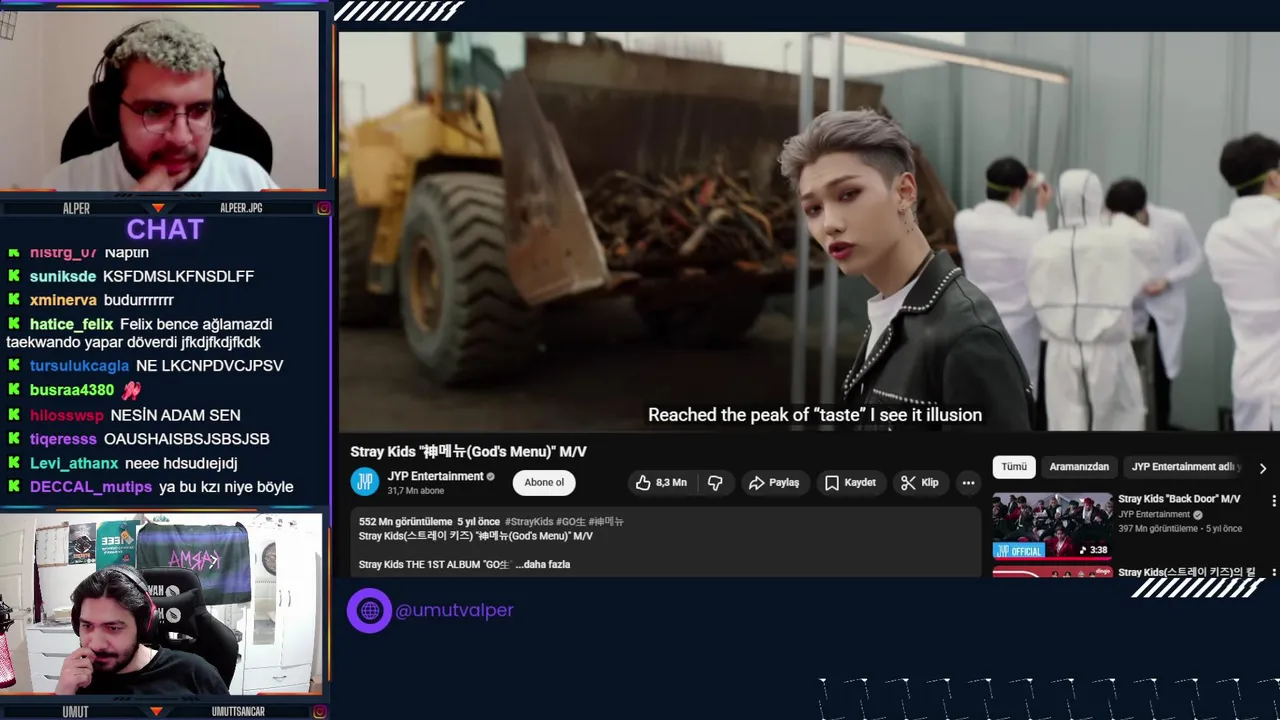Click the Kick badge beside DECCAL_mutips
Image resolution: width=1280 pixels, height=720 pixels.
14,487
